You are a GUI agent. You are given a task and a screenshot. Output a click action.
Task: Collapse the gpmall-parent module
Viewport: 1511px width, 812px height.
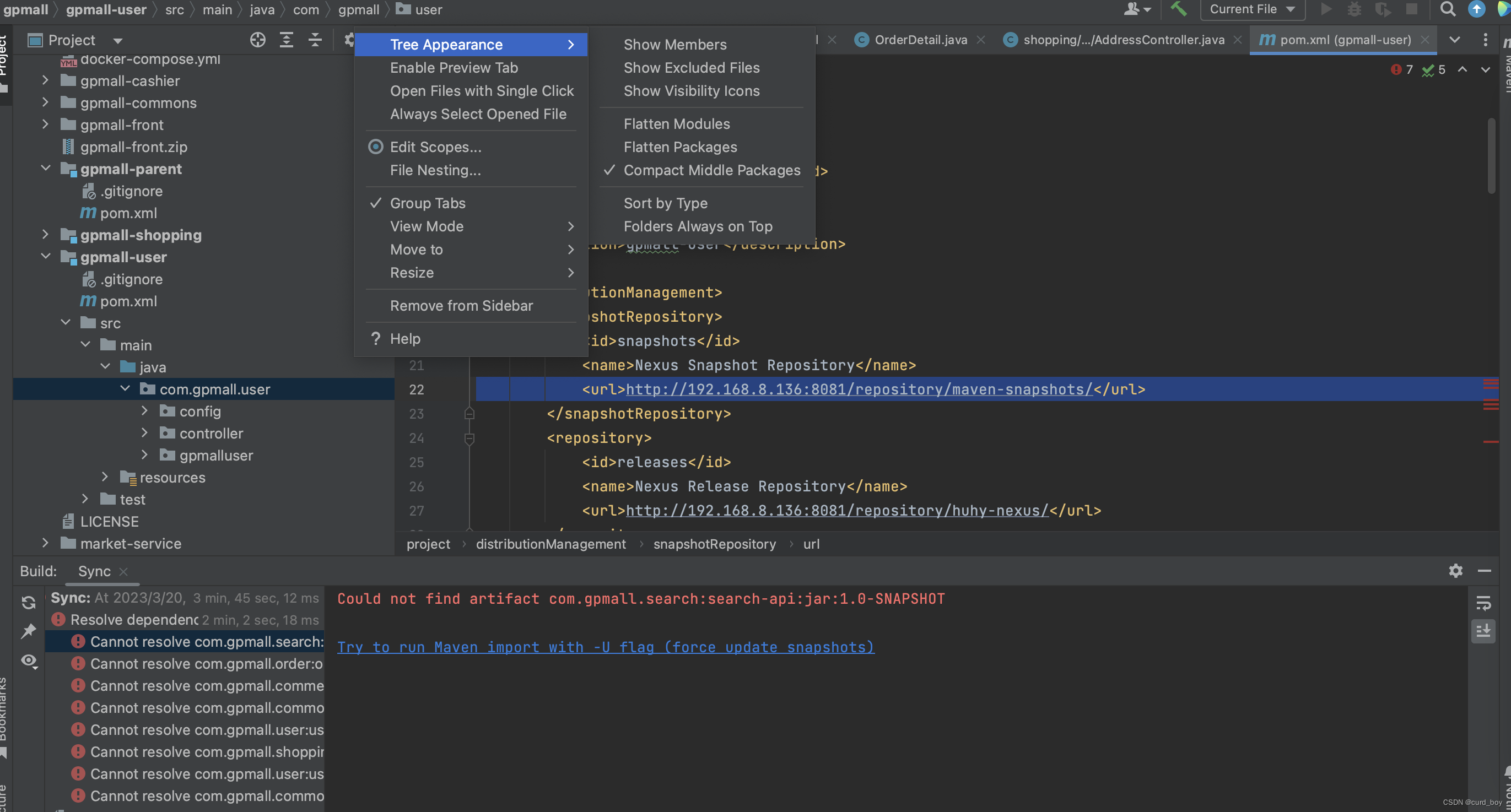point(45,168)
